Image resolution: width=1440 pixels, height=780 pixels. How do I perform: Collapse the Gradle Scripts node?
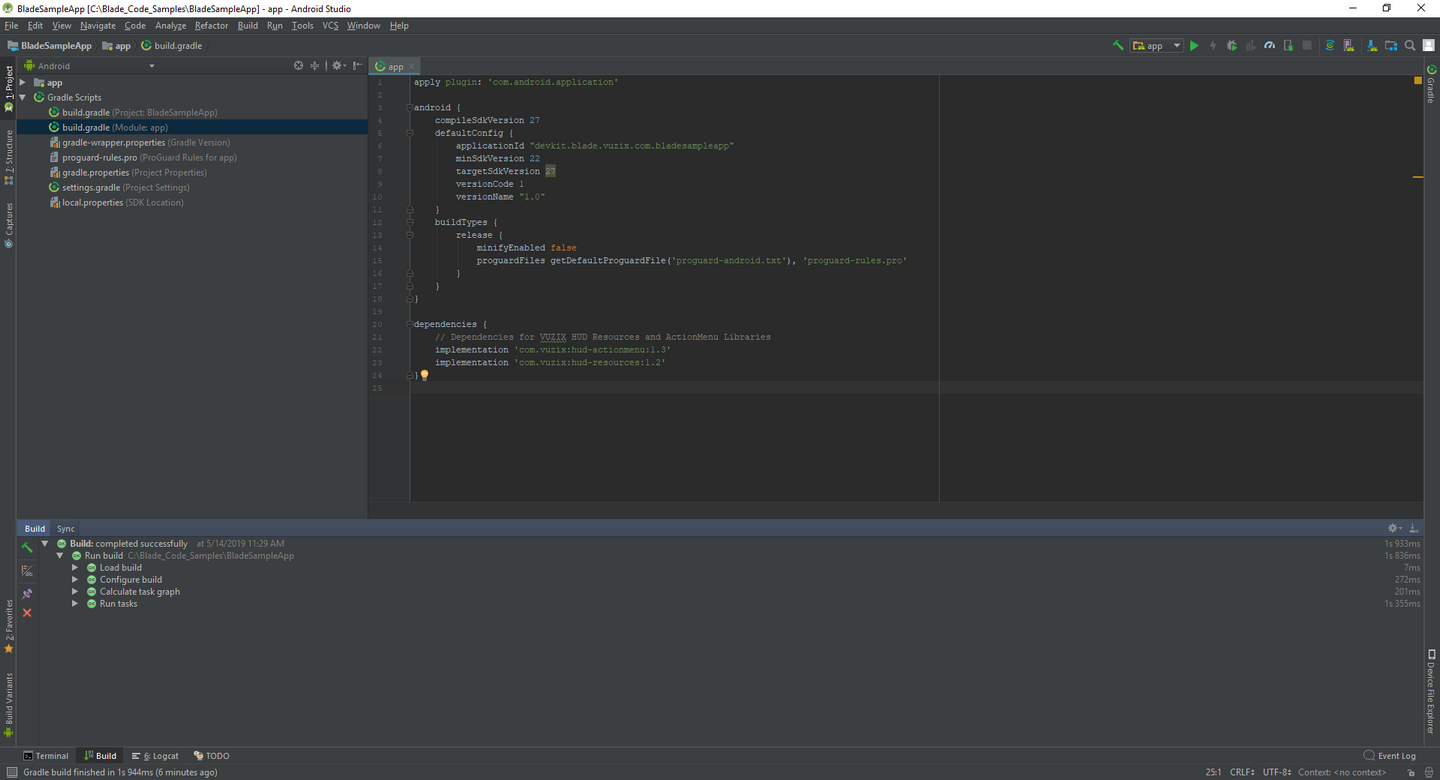click(x=23, y=98)
